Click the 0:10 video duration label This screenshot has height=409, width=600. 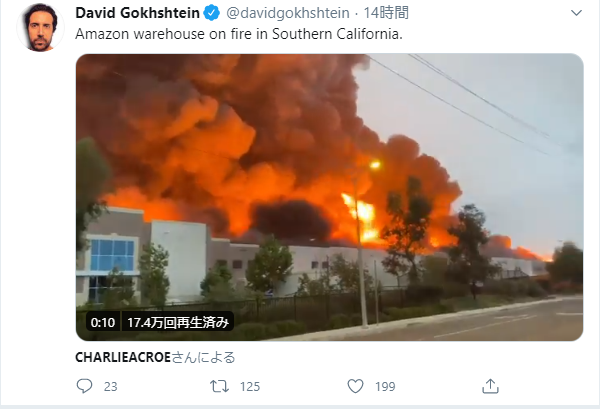[103, 323]
